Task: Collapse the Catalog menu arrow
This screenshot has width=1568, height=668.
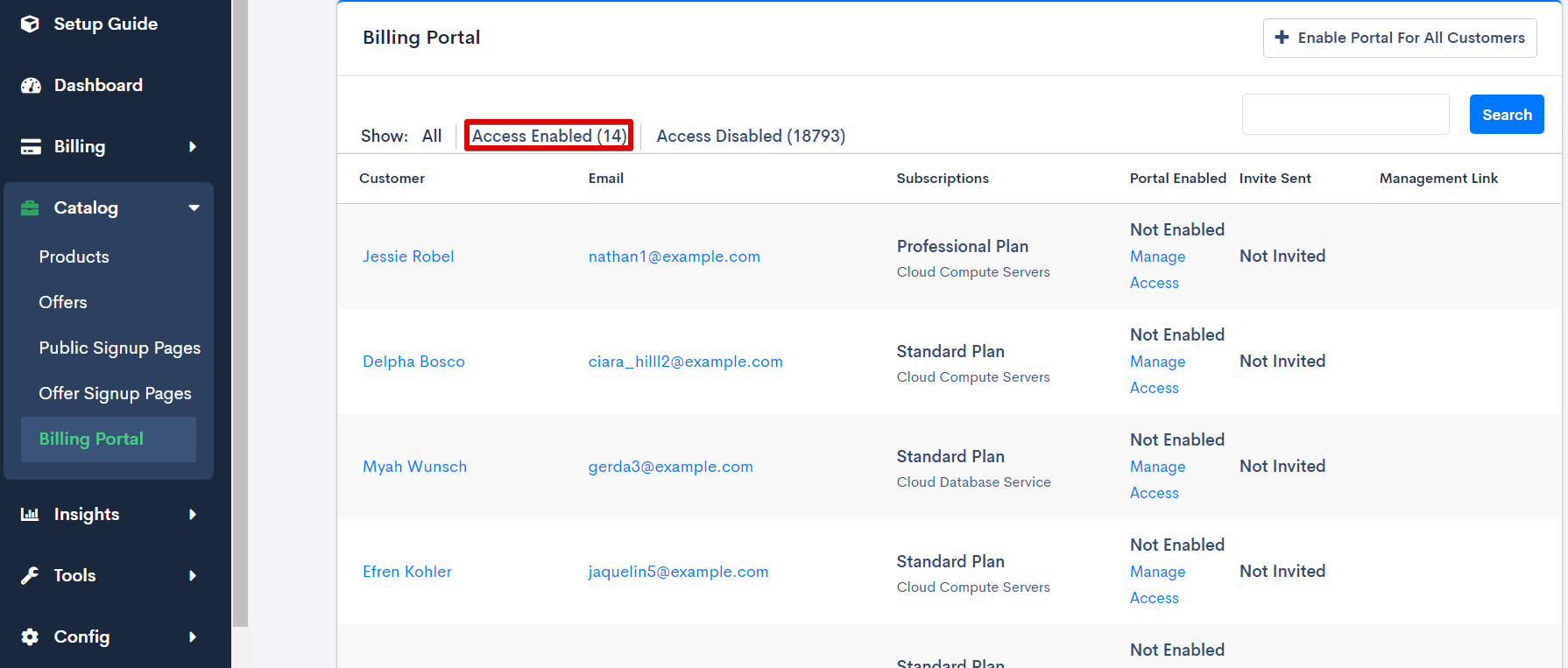Action: point(194,207)
